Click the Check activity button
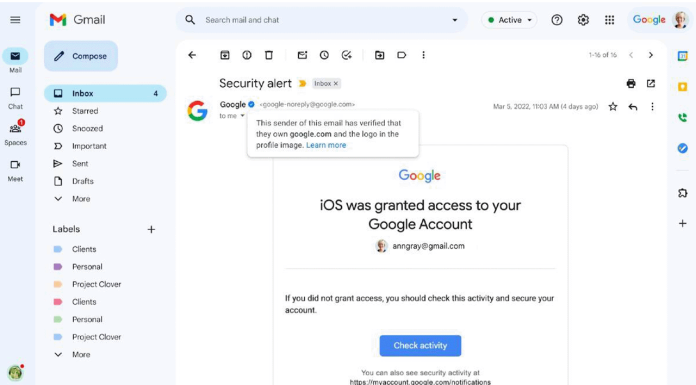 (x=420, y=345)
